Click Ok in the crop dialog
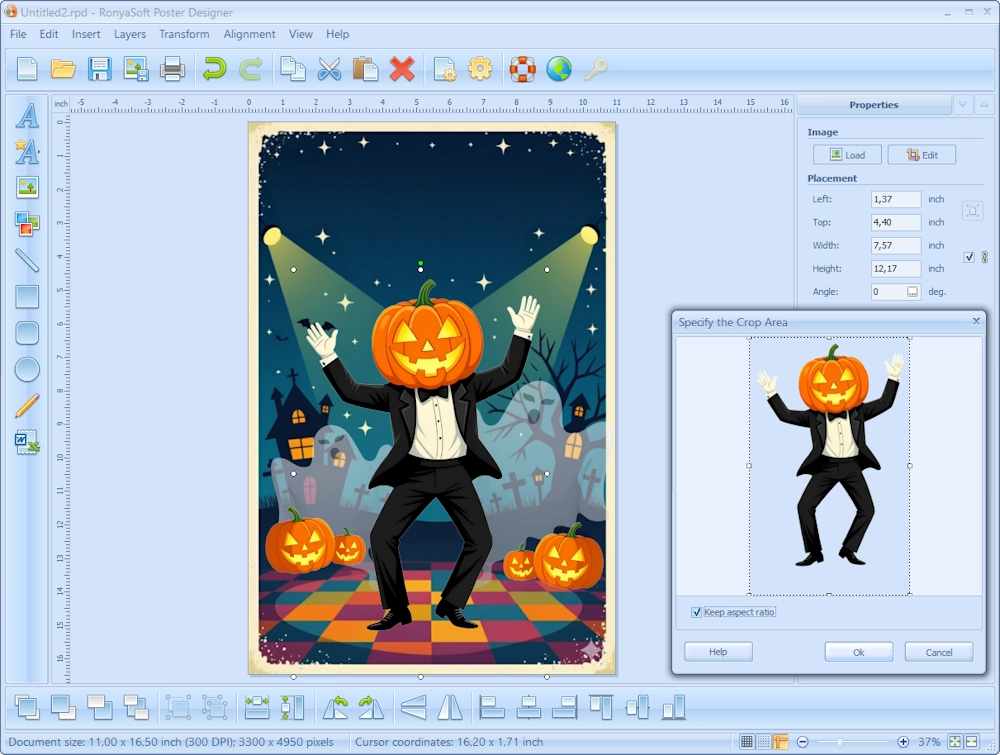This screenshot has width=1000, height=755. [858, 652]
